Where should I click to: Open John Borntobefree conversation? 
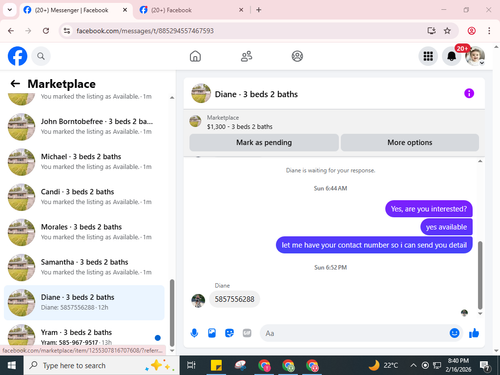pos(84,127)
